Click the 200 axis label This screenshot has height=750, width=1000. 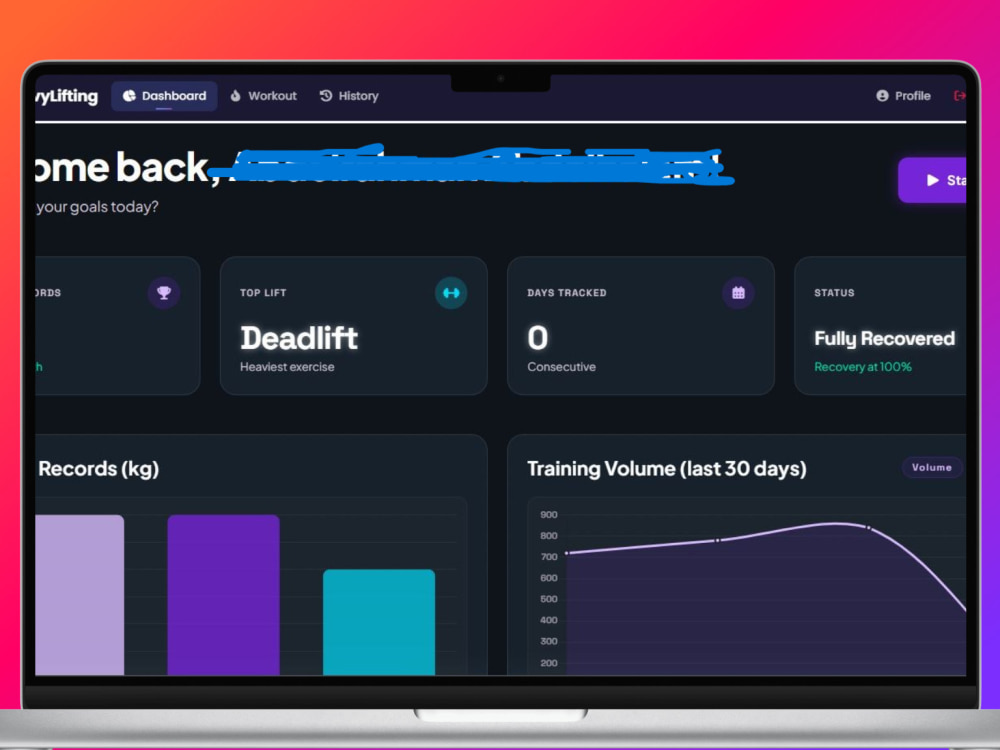(x=548, y=663)
